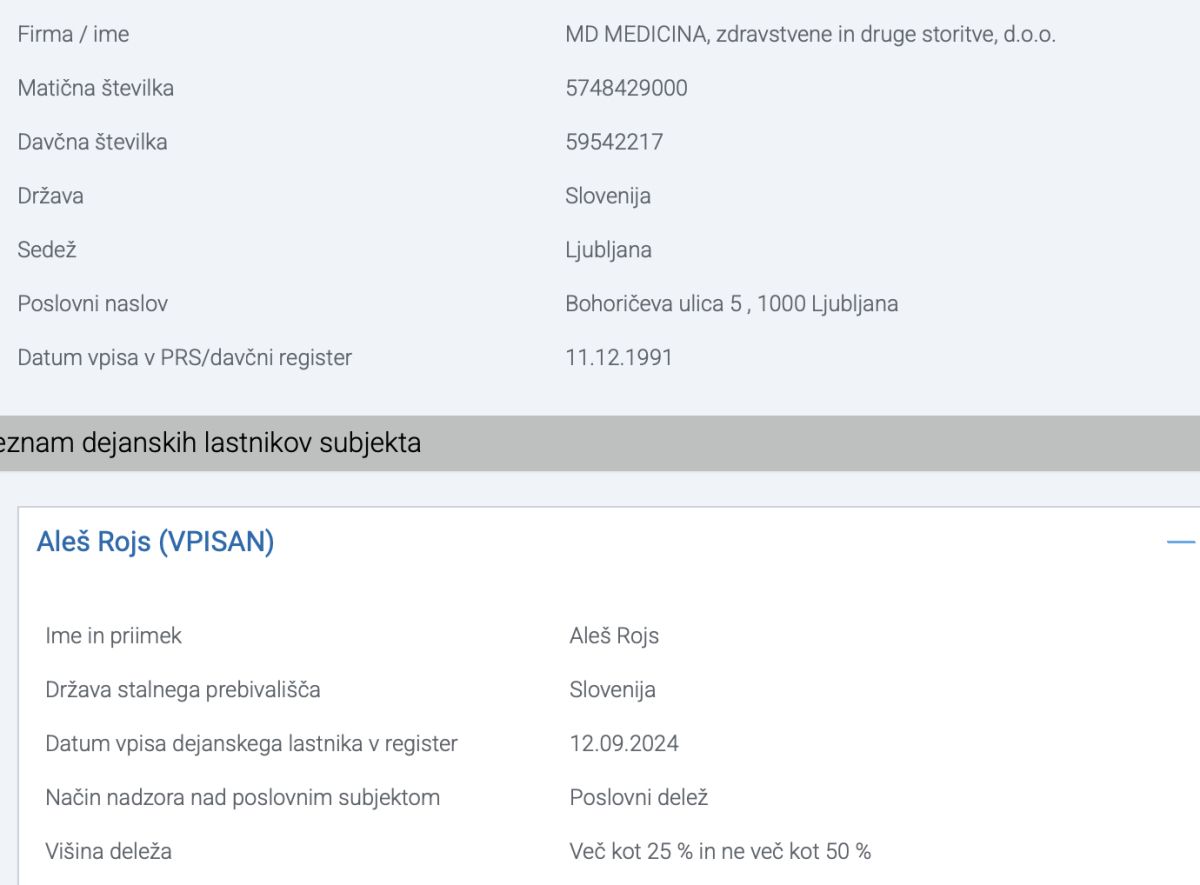Click the Firma / ime label
Screen dimensions: 1200x885
(x=73, y=34)
